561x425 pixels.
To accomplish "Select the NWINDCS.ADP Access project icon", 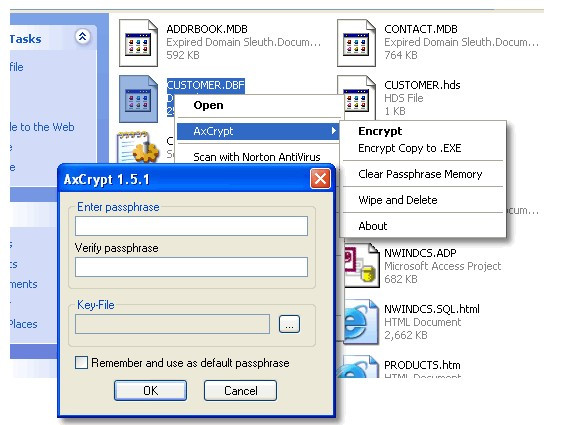I will click(361, 265).
